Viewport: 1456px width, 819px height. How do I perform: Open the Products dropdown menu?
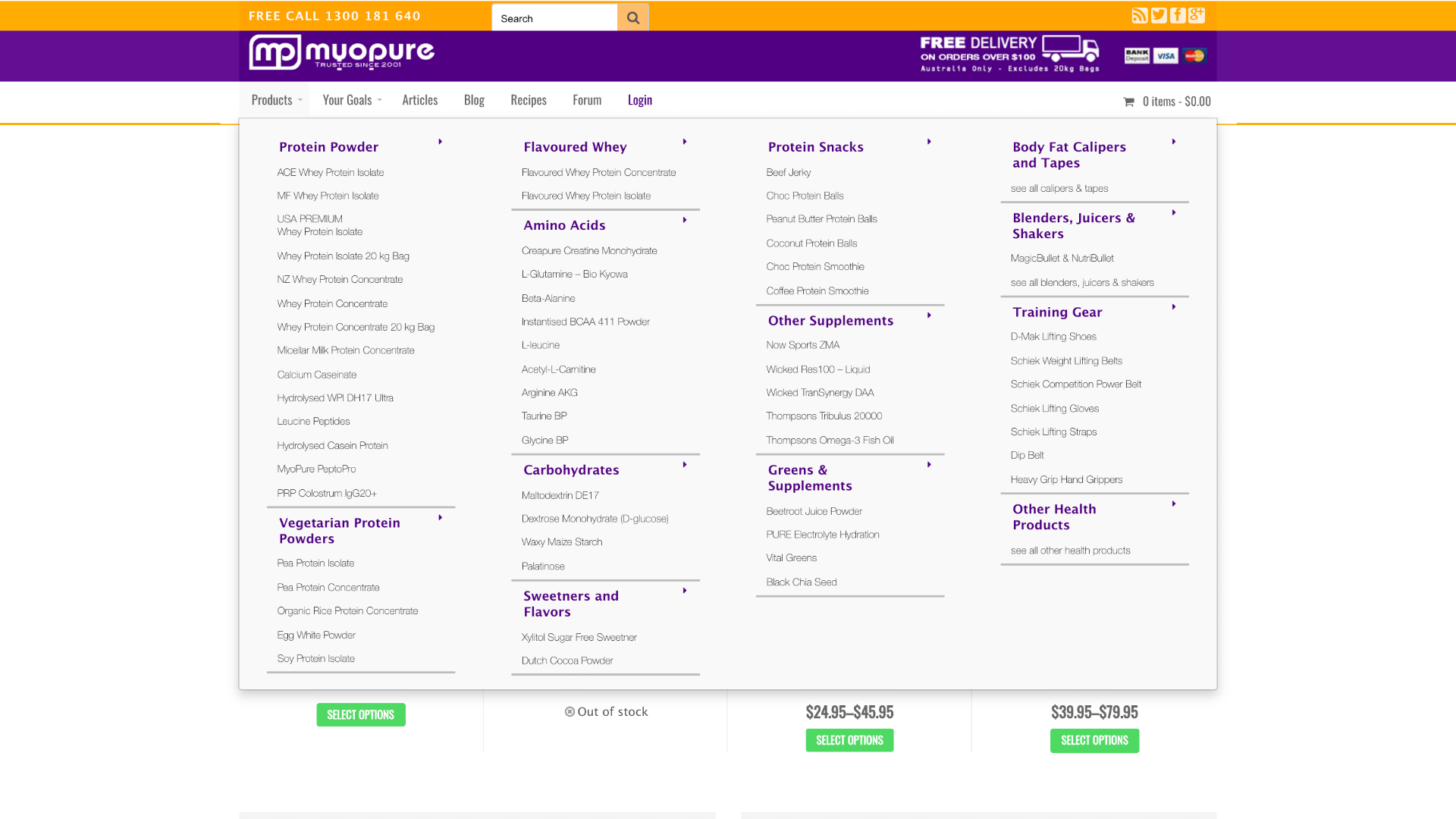(x=275, y=99)
